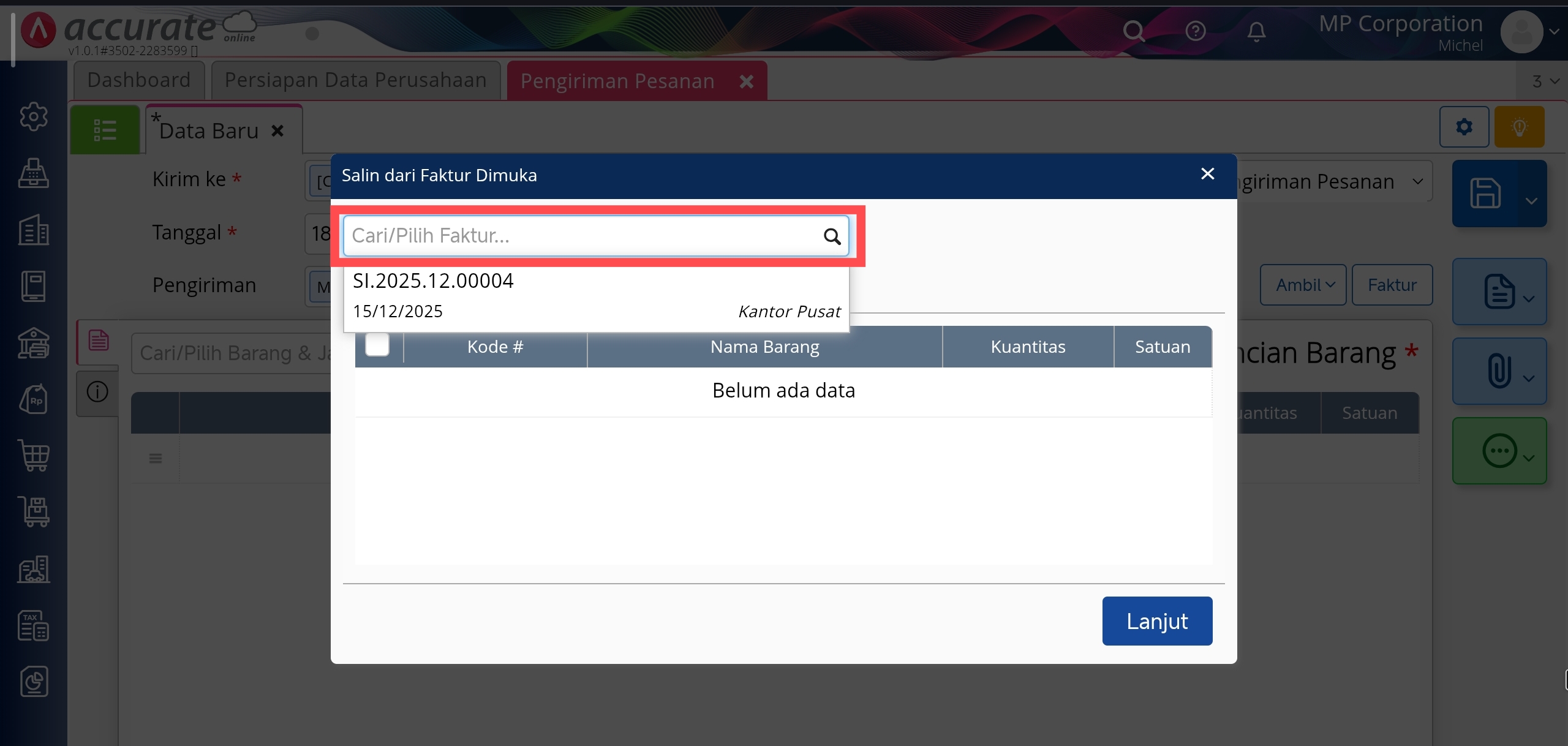Image resolution: width=1568 pixels, height=746 pixels.
Task: Switch to Persiapan Data Perusahaan tab
Action: 355,80
